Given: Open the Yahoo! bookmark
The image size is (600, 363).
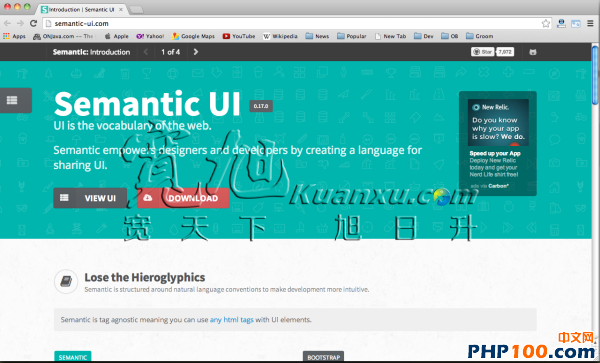Looking at the screenshot, I should (150, 36).
